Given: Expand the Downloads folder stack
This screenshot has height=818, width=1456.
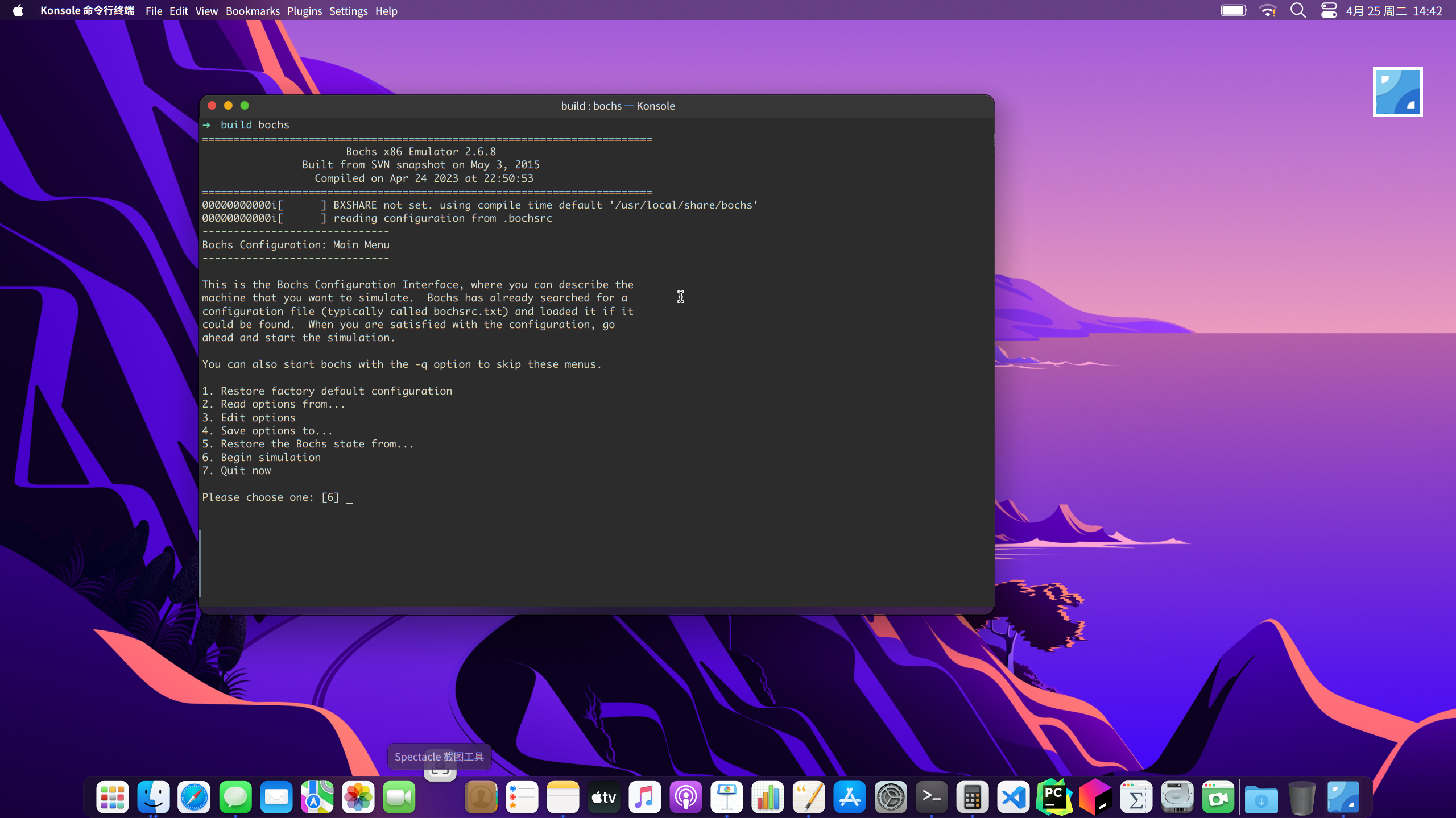Looking at the screenshot, I should 1261,797.
